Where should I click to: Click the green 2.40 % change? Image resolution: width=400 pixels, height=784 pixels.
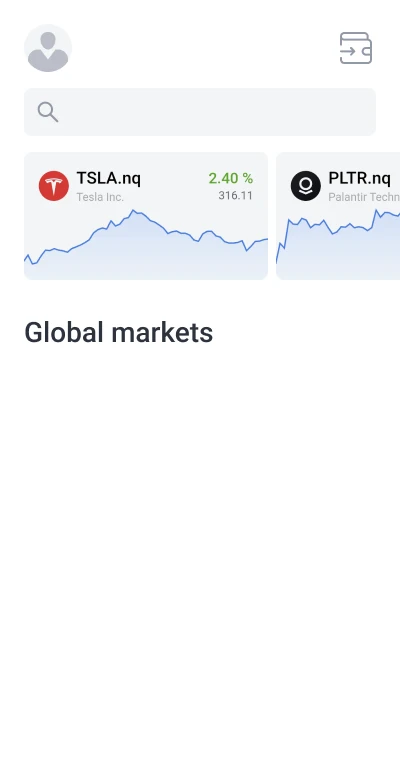click(230, 178)
